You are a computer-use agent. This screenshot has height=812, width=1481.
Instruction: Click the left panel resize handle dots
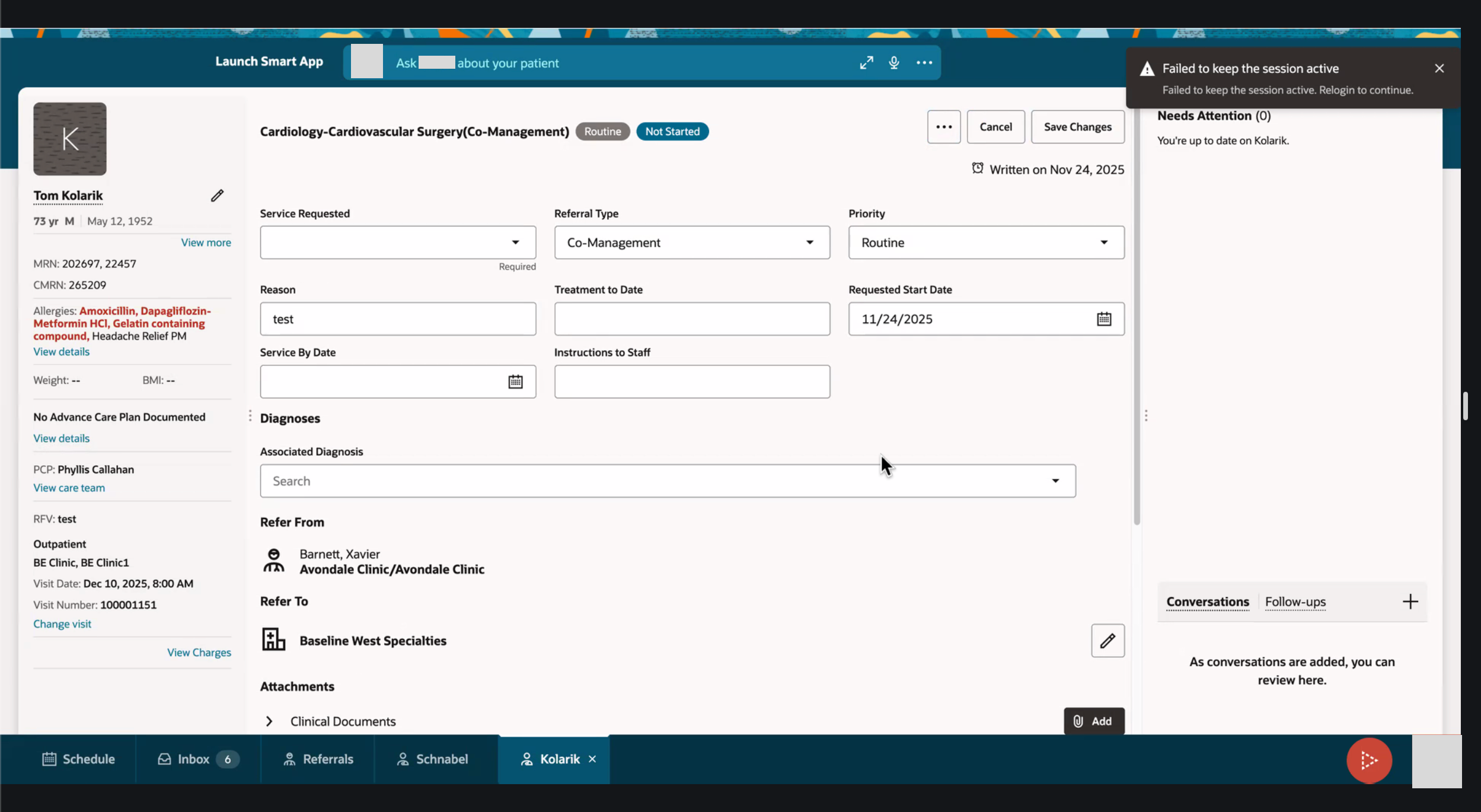coord(250,416)
